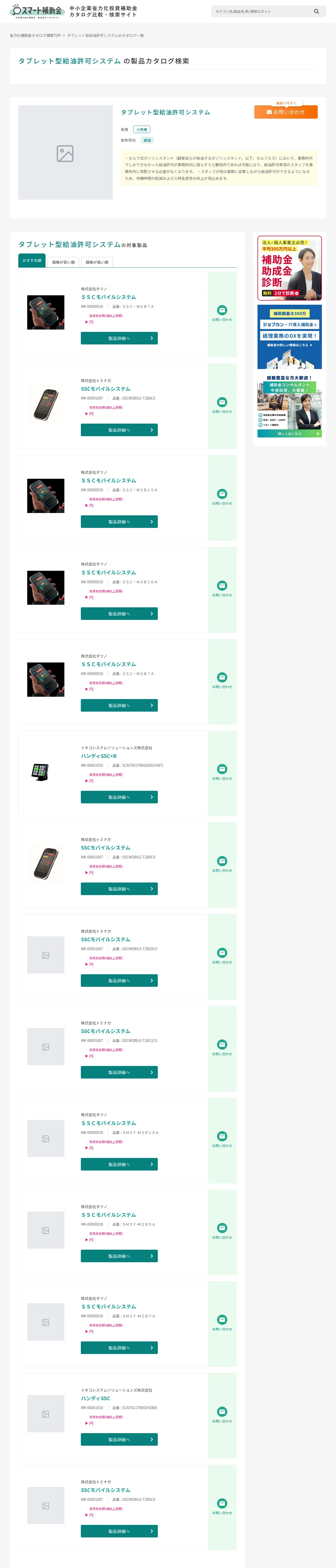
Task: Click the 小売業 industry tag
Action: pos(142,130)
